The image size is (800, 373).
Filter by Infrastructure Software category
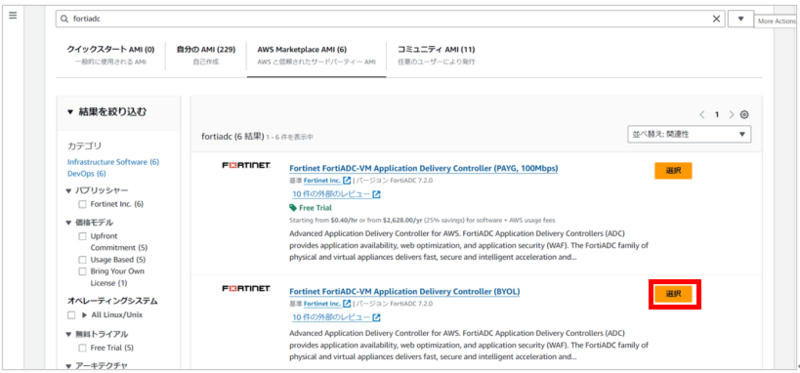coord(113,162)
